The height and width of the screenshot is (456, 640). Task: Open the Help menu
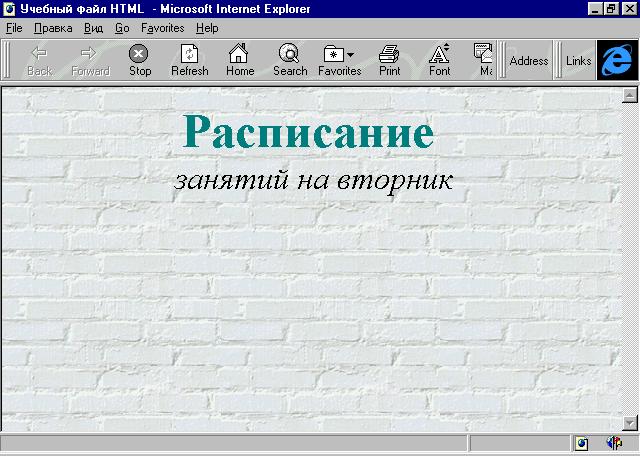coord(207,28)
